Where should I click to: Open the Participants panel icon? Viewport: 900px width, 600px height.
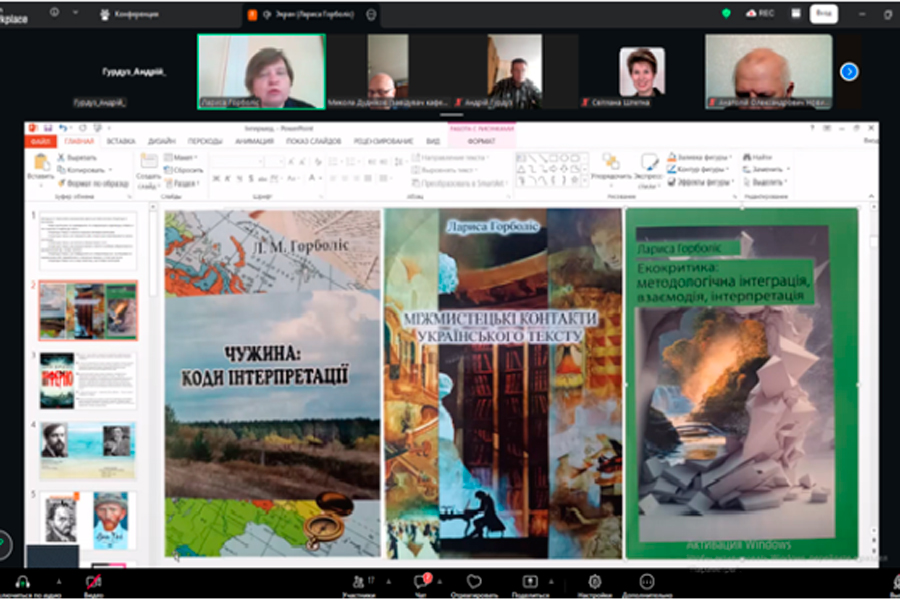click(x=358, y=582)
